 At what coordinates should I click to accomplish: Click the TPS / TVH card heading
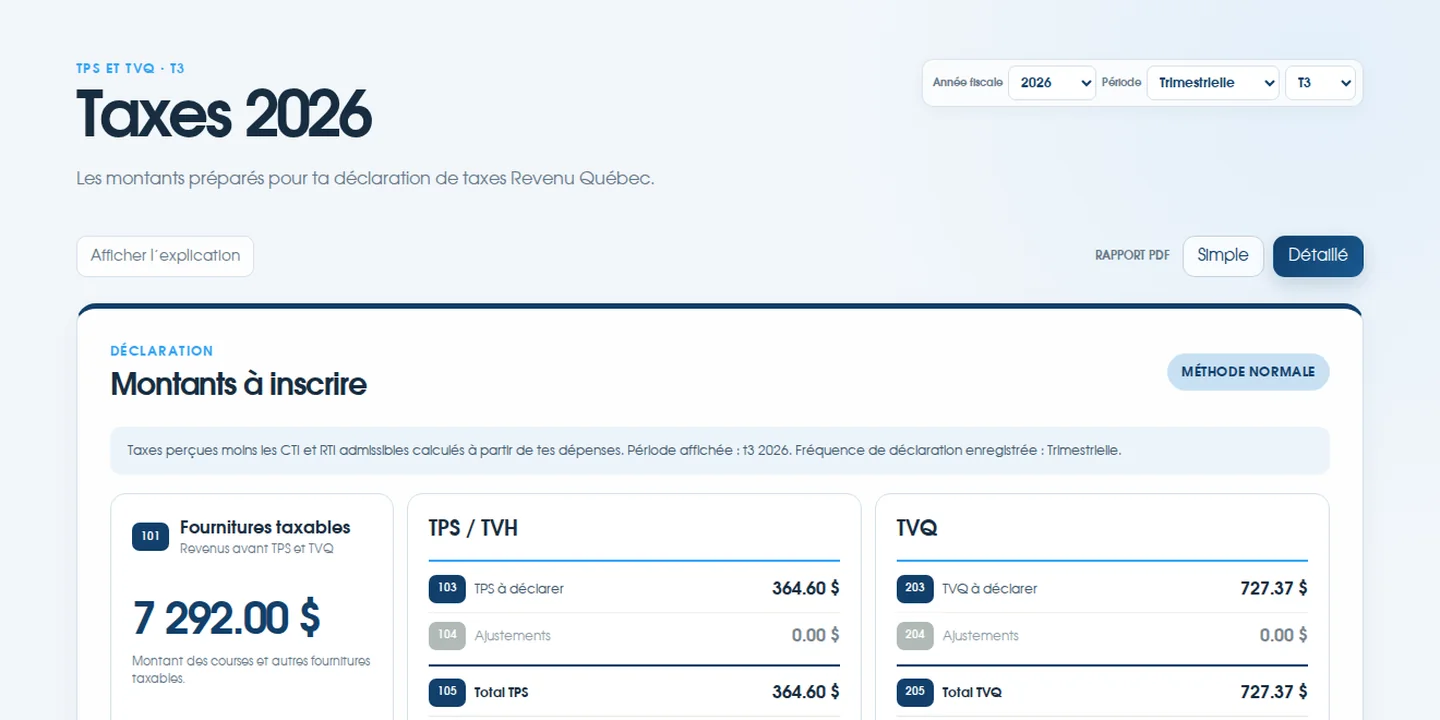pos(473,528)
